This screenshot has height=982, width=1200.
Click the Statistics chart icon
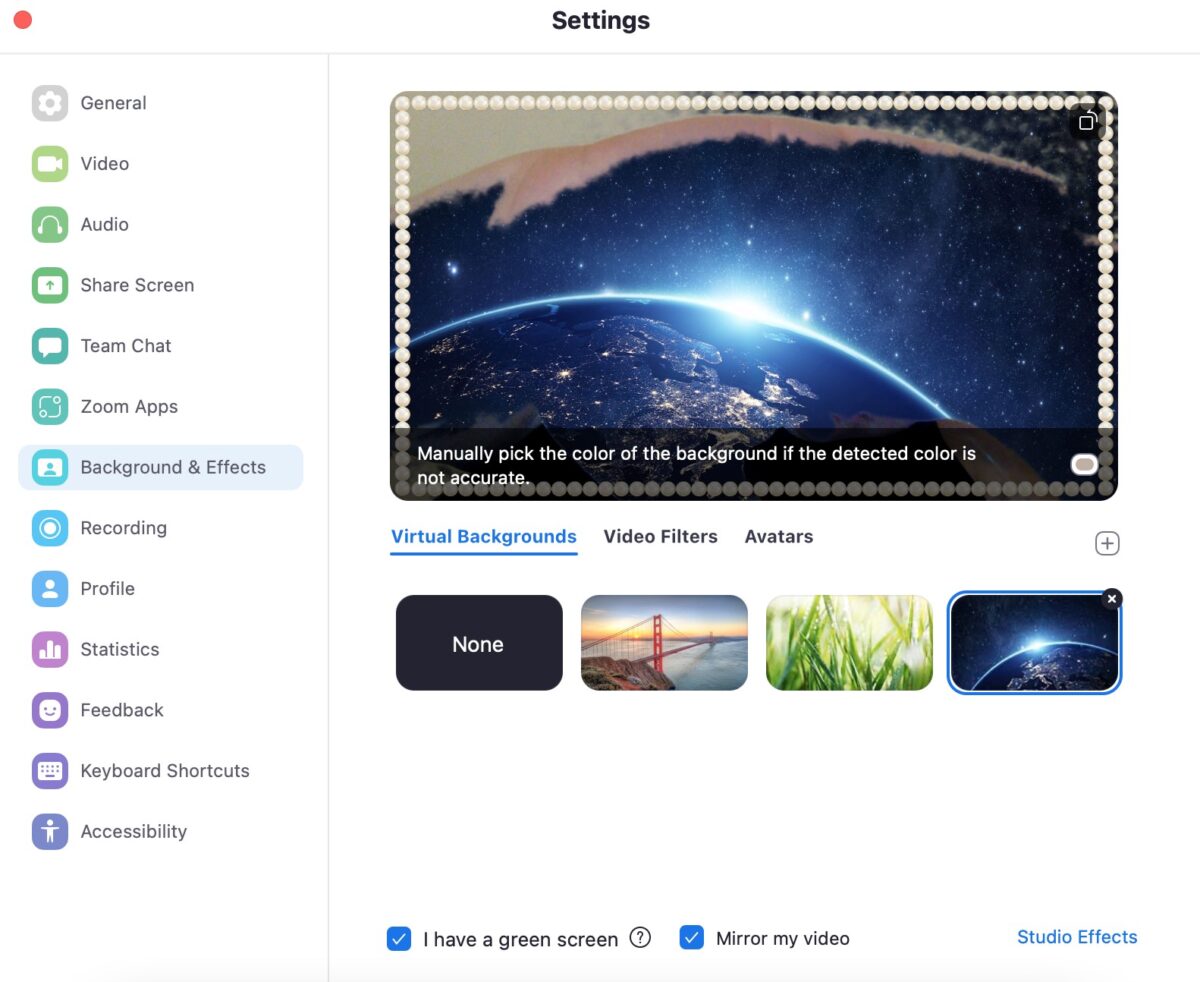(50, 650)
